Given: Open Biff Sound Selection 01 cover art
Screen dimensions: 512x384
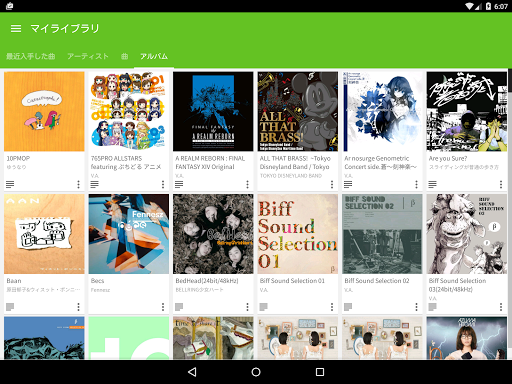Looking at the screenshot, I should click(x=298, y=234).
